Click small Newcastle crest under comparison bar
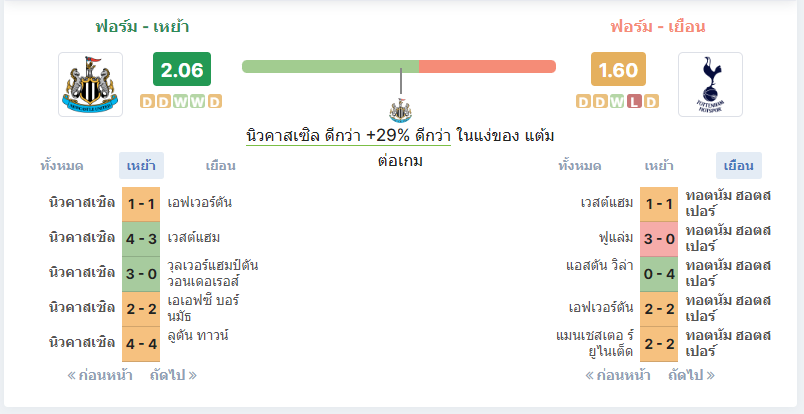The width and height of the screenshot is (804, 414). coord(400,110)
